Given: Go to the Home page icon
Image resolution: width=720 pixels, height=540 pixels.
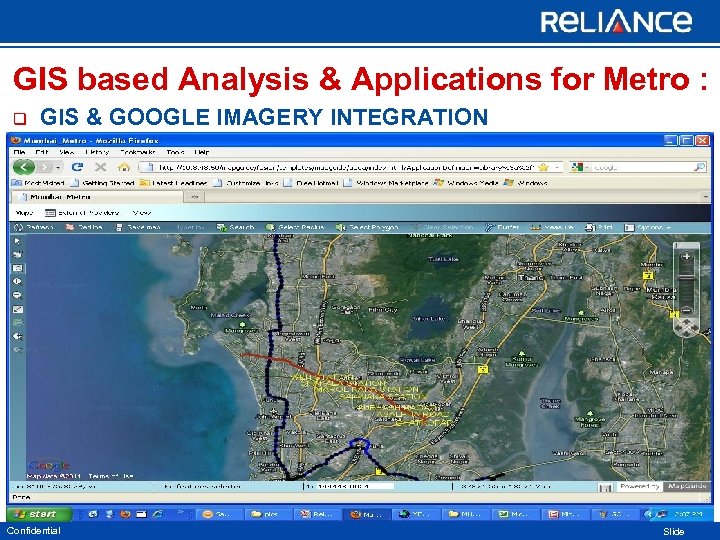Looking at the screenshot, I should point(124,167).
